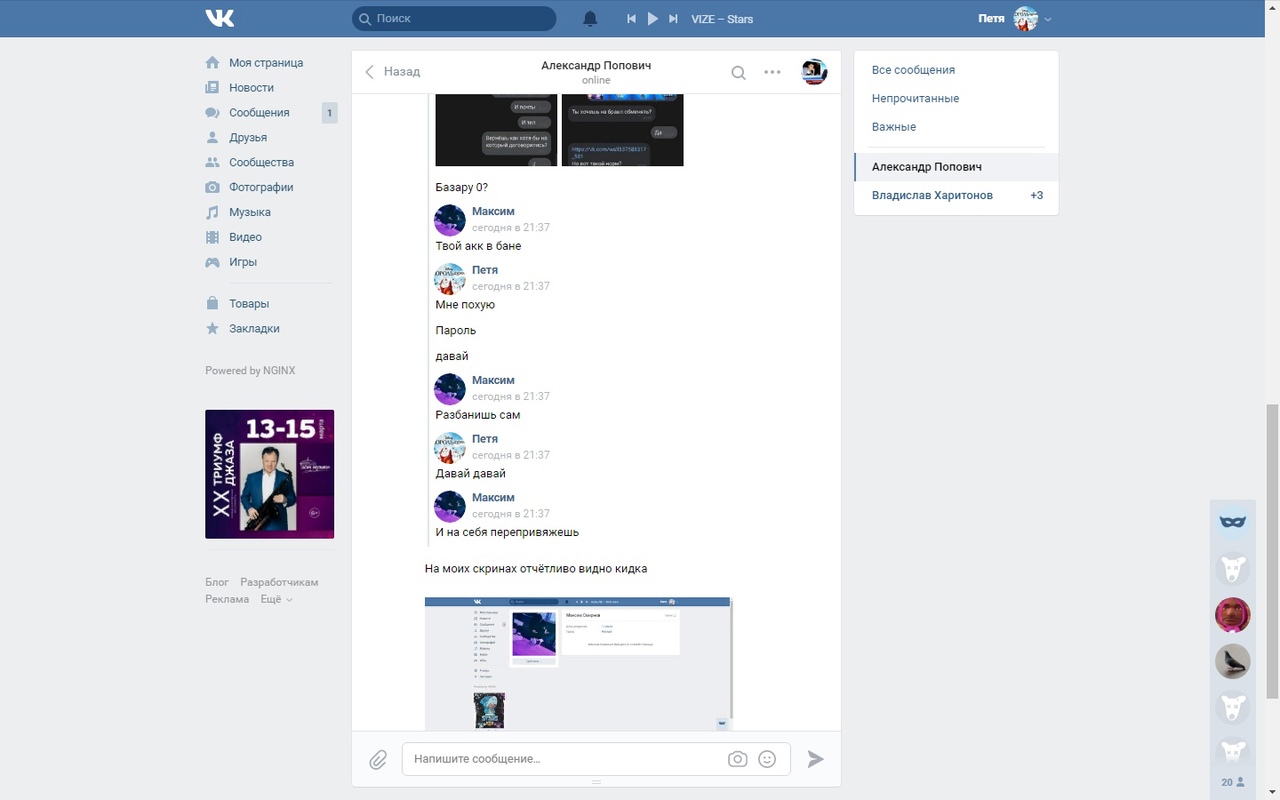Go back with Назад link

393,72
